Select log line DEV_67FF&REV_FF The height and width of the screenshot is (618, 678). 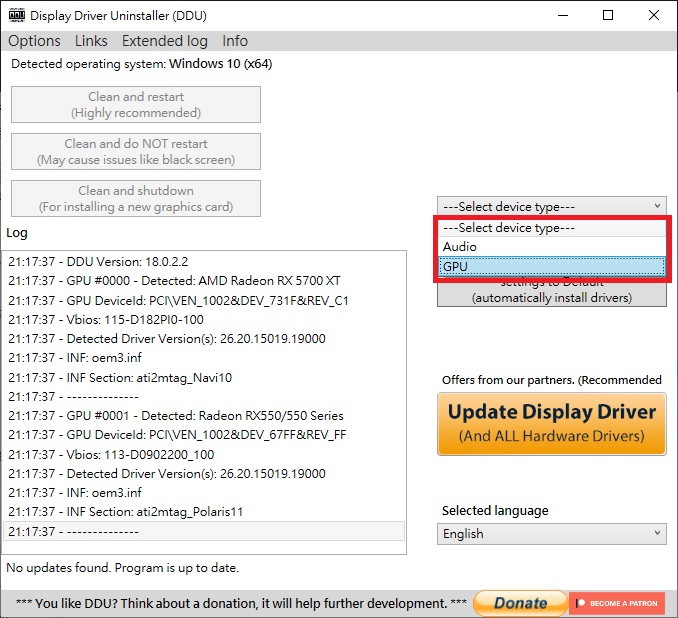point(204,435)
